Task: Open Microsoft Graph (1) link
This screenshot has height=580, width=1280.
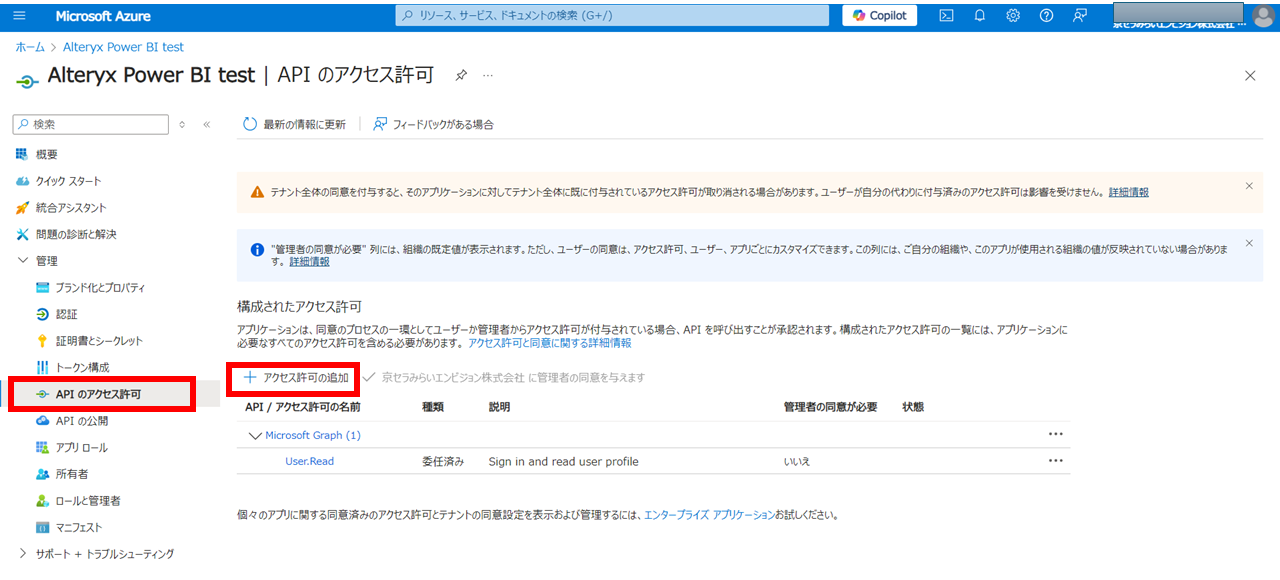Action: point(313,436)
